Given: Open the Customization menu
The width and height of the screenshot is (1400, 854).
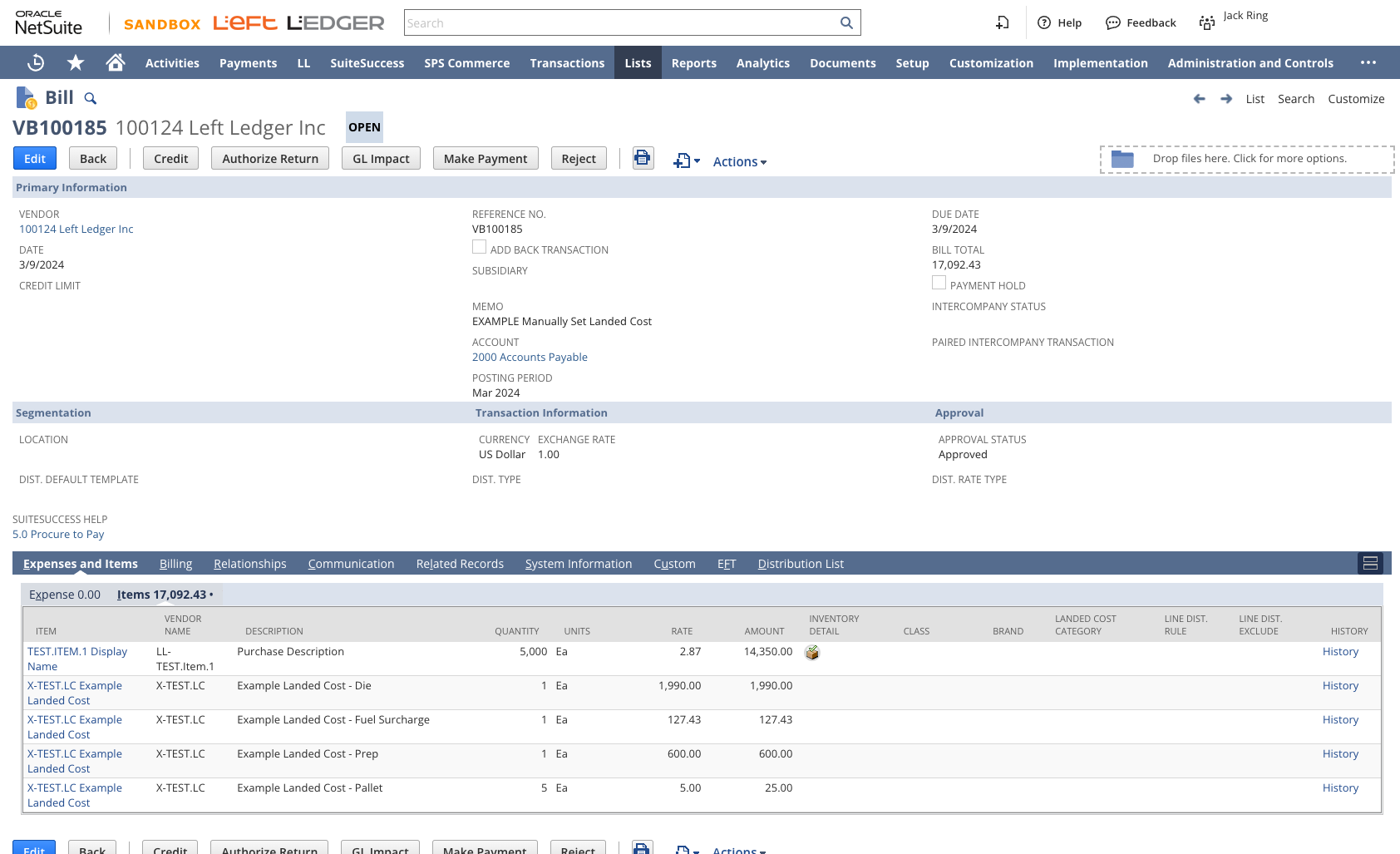Looking at the screenshot, I should point(991,62).
